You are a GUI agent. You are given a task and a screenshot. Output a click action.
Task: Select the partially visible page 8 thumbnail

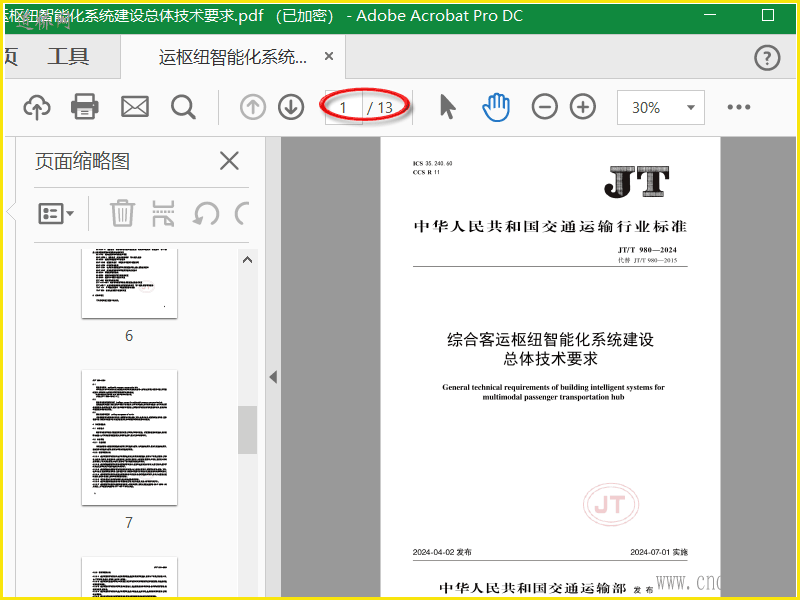tap(130, 577)
